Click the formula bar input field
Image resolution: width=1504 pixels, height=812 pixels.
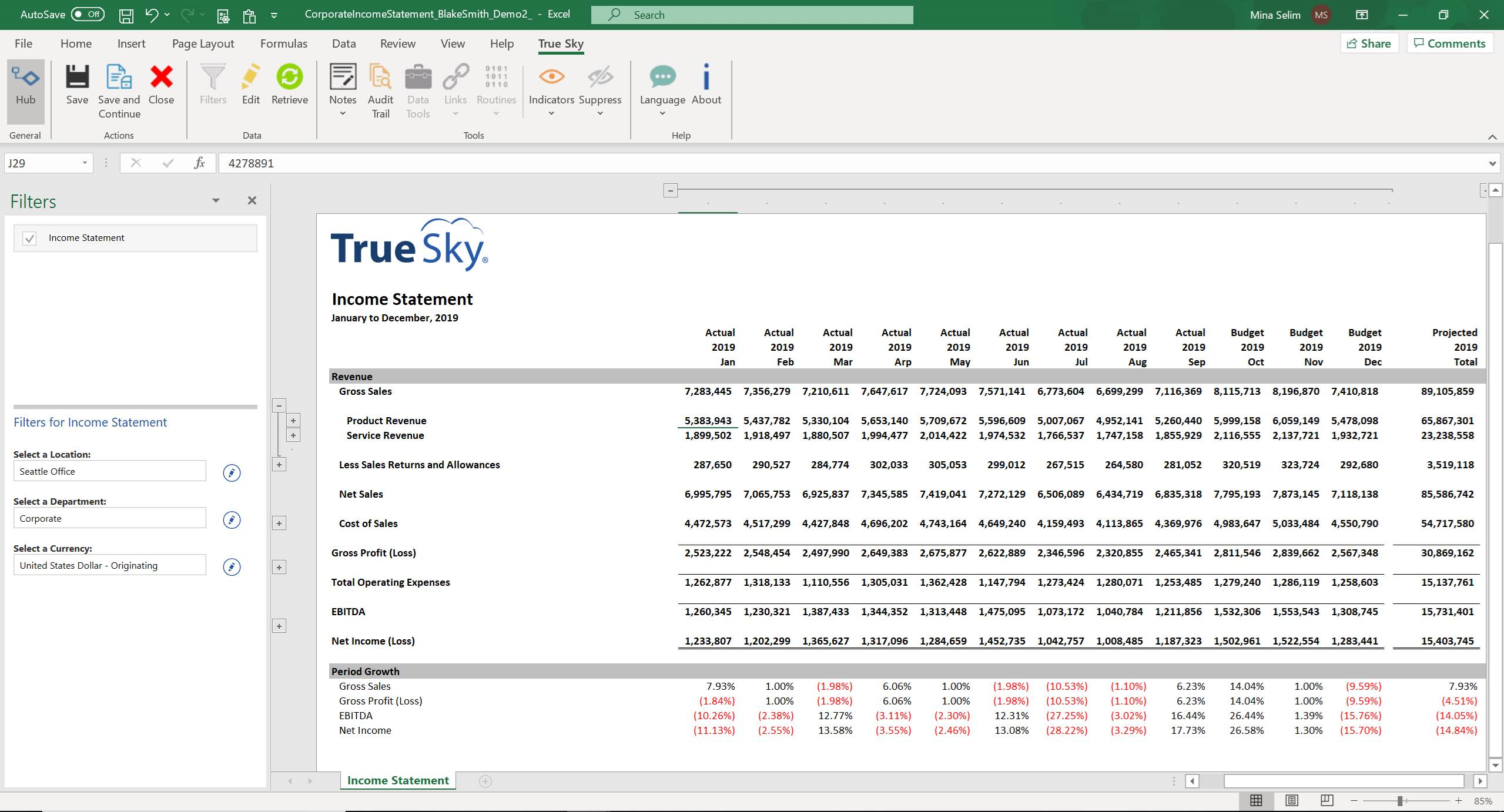coord(529,163)
